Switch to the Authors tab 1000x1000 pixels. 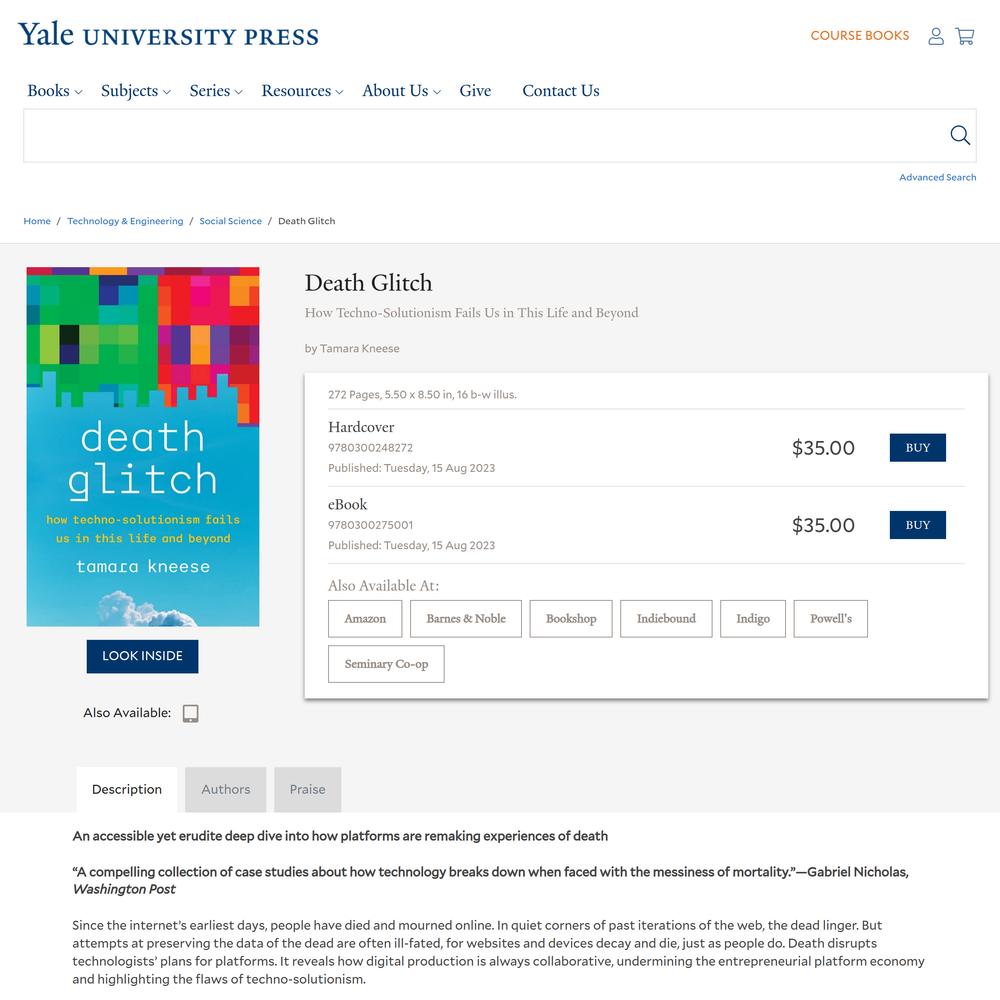click(x=226, y=790)
